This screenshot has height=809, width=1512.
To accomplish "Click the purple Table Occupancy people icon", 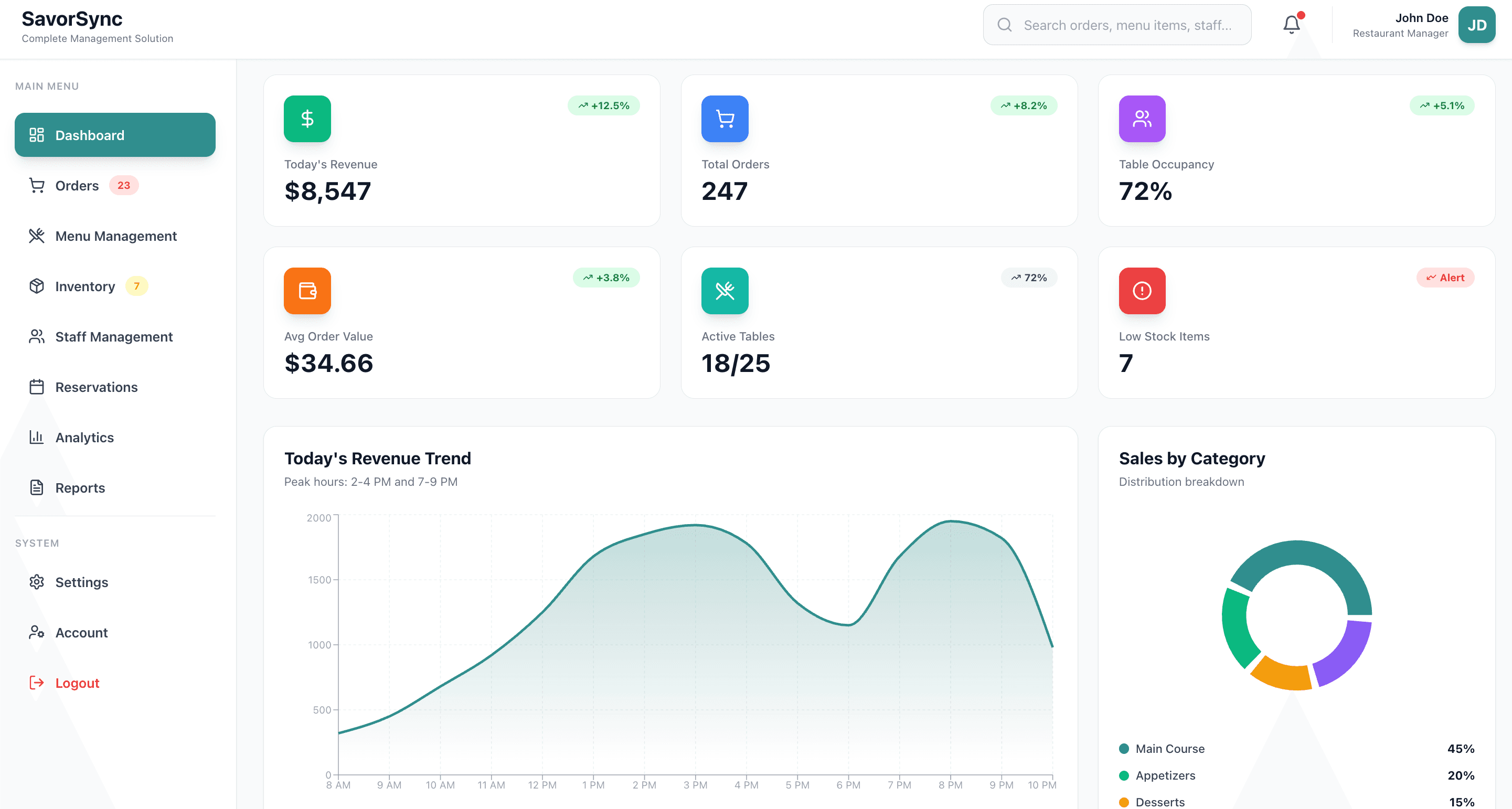I will pyautogui.click(x=1142, y=119).
